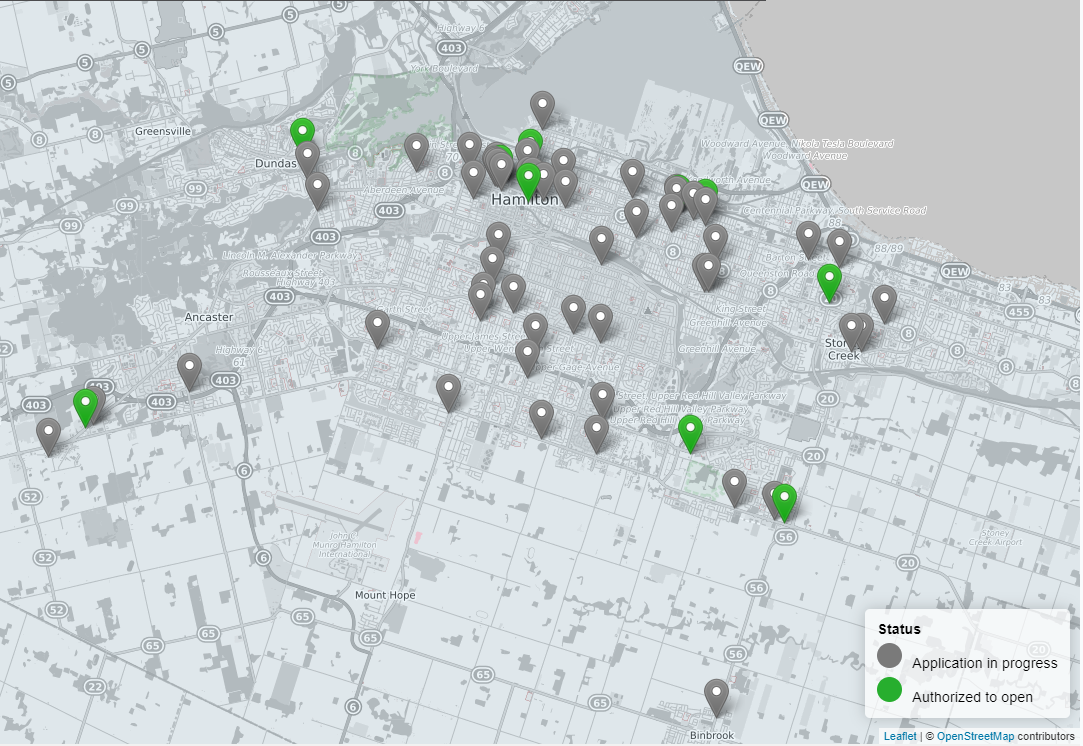Click the gray marker east of Ancaster
Image resolution: width=1083 pixels, height=746 pixels.
pyautogui.click(x=377, y=327)
